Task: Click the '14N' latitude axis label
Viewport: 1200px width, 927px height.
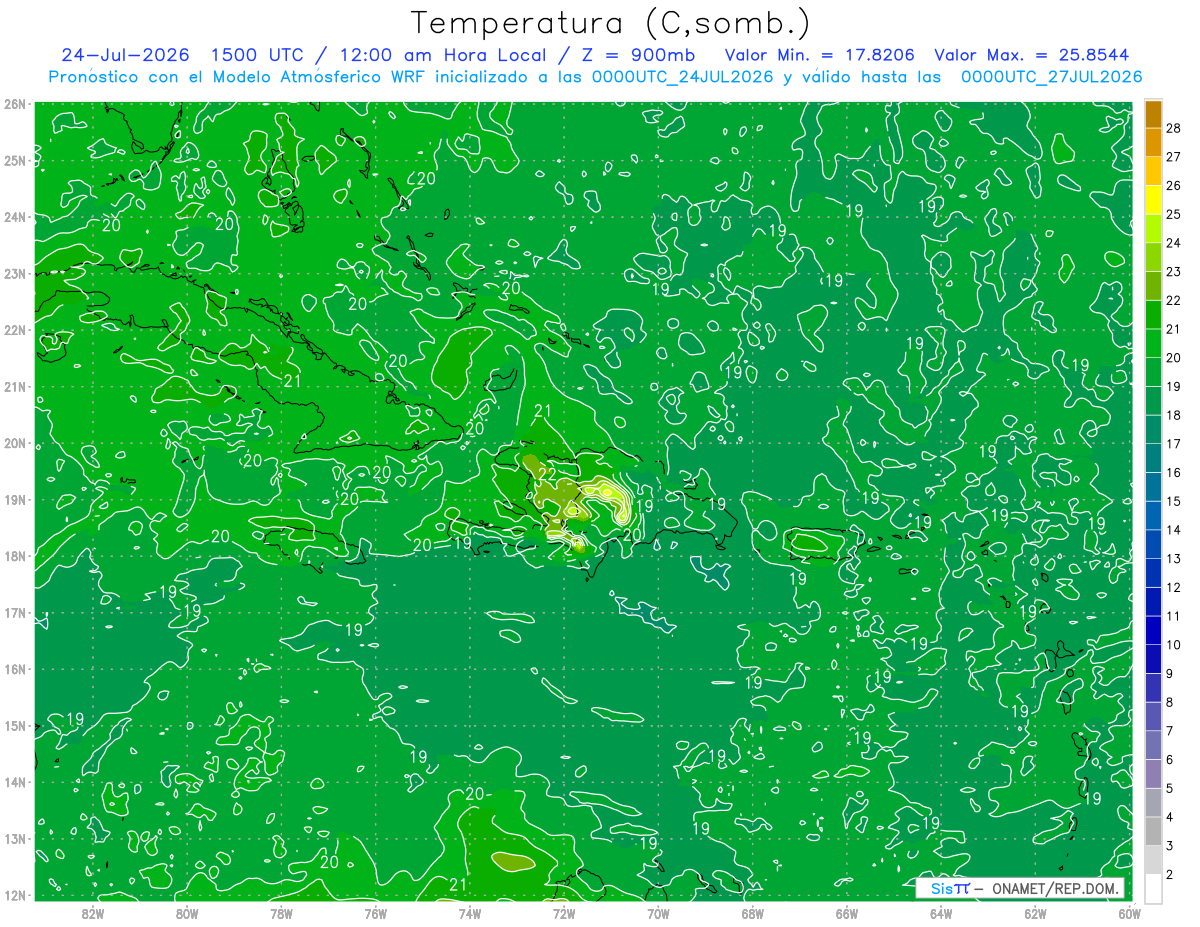Action: point(15,783)
